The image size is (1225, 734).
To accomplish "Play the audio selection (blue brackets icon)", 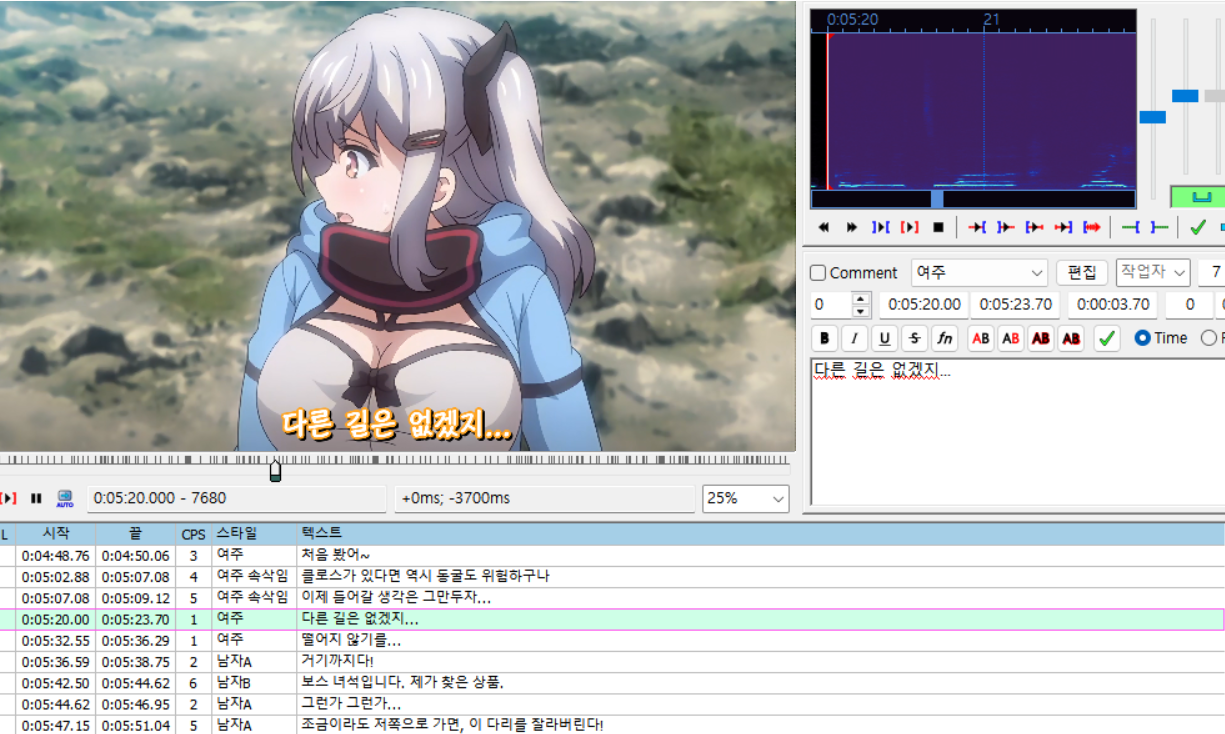I will click(881, 227).
